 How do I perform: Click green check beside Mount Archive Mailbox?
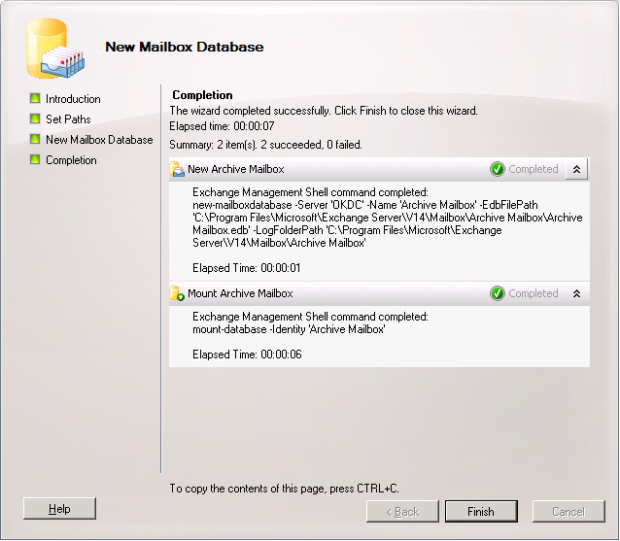click(497, 293)
